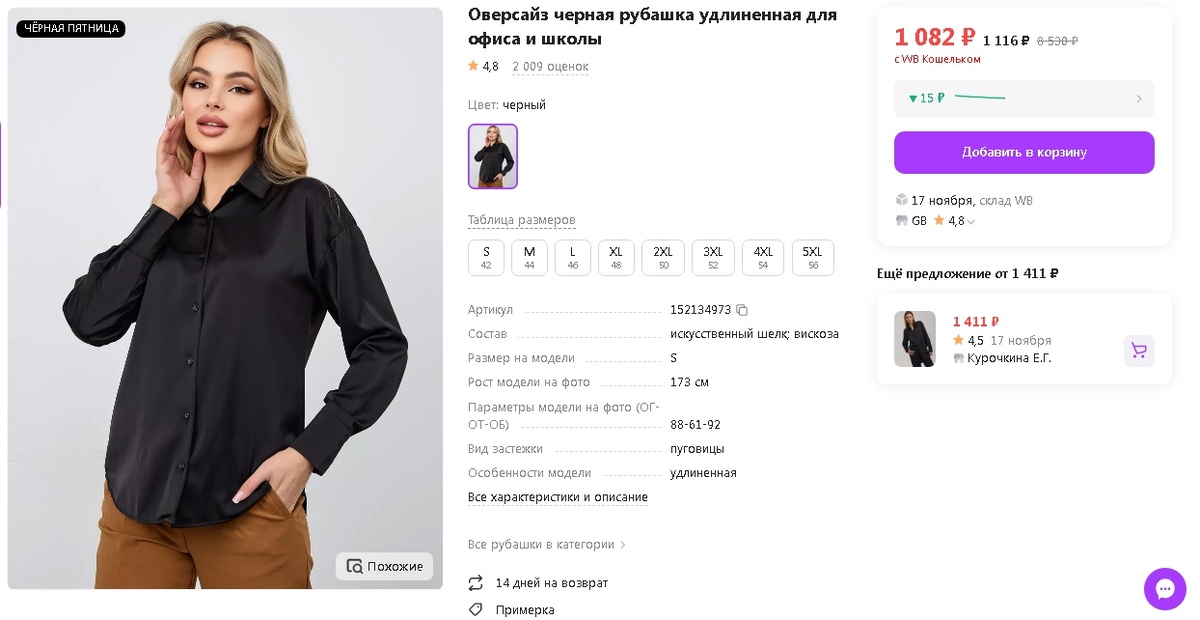Select the черный color swatch

492,156
